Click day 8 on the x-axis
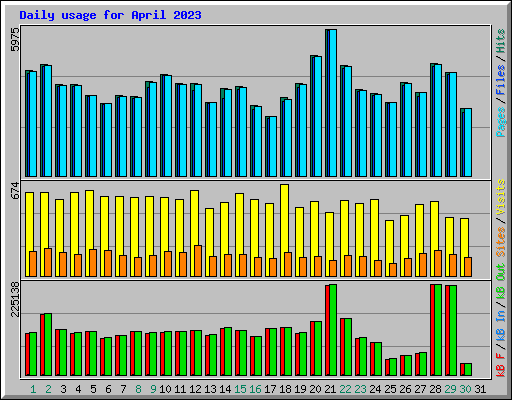Image resolution: width=512 pixels, height=400 pixels. [x=138, y=389]
